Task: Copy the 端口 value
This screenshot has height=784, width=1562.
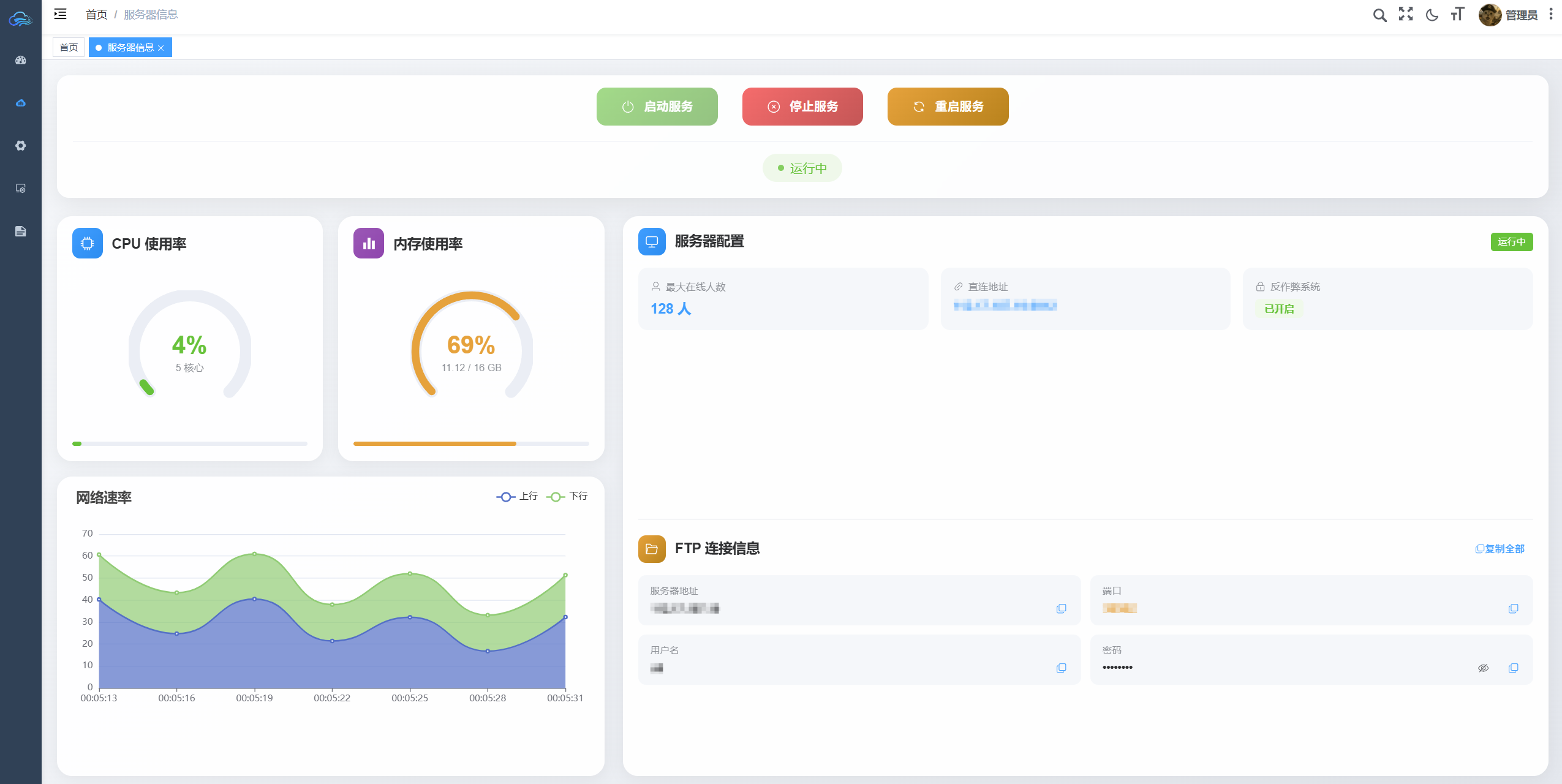Action: 1514,608
